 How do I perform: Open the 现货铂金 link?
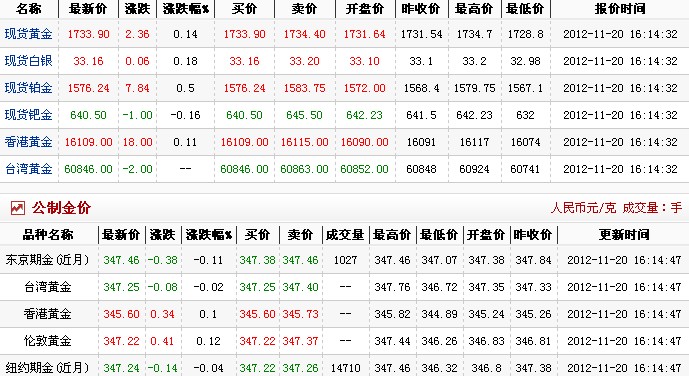pyautogui.click(x=29, y=88)
